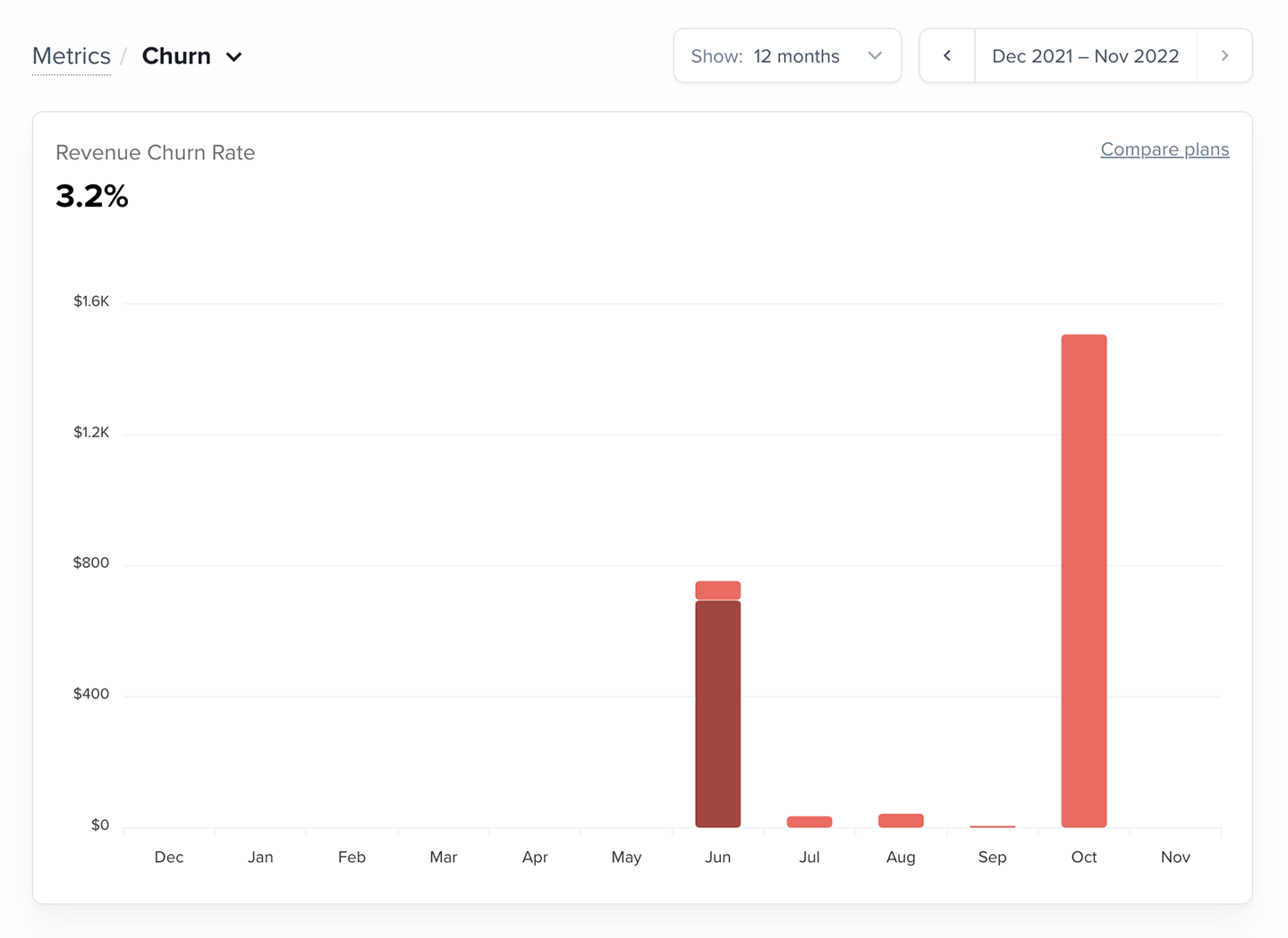The height and width of the screenshot is (938, 1288).
Task: Click the Sep month label
Action: [993, 858]
